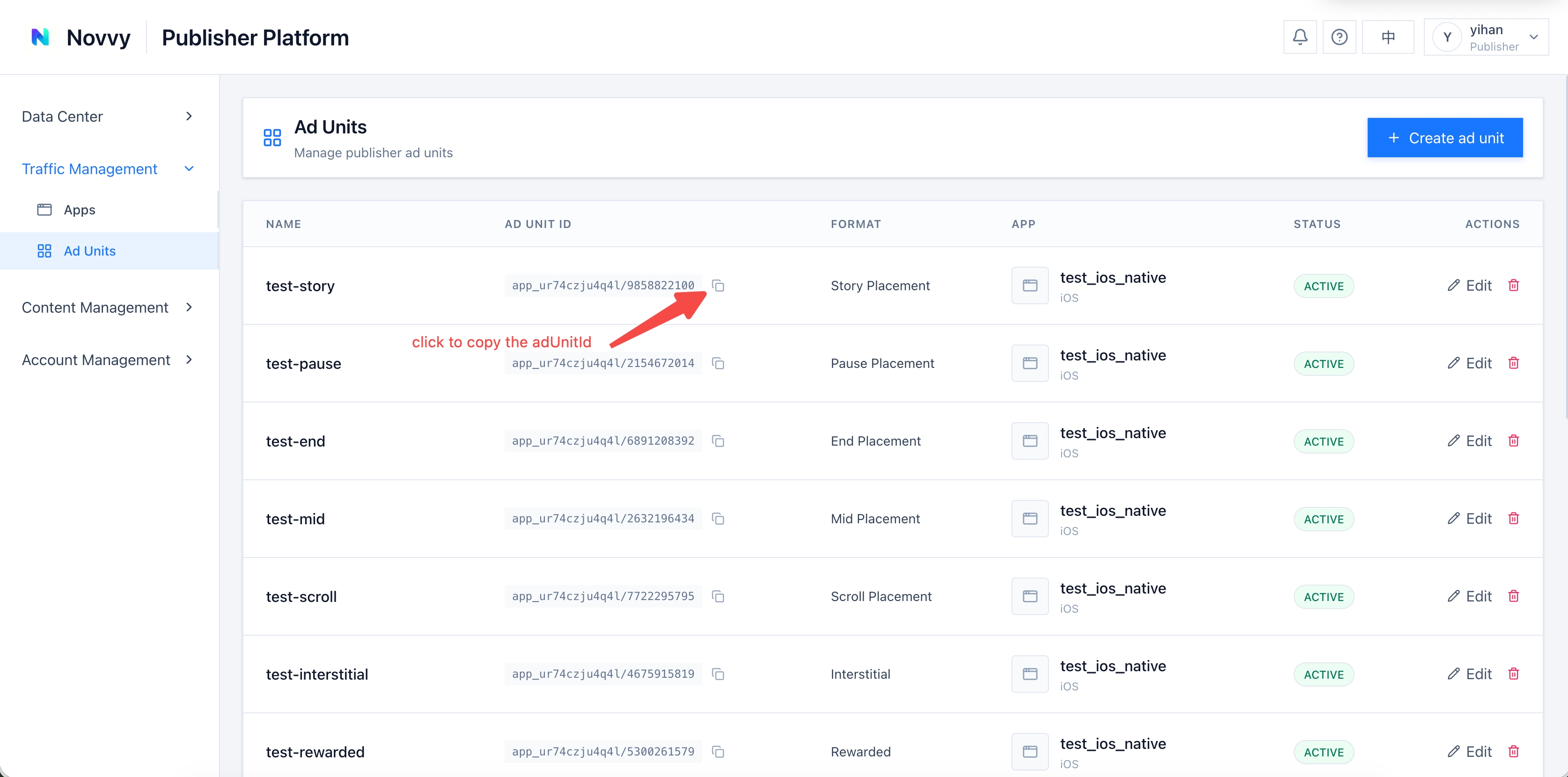Click the test-interstitial name
This screenshot has height=777, width=1568.
(317, 674)
